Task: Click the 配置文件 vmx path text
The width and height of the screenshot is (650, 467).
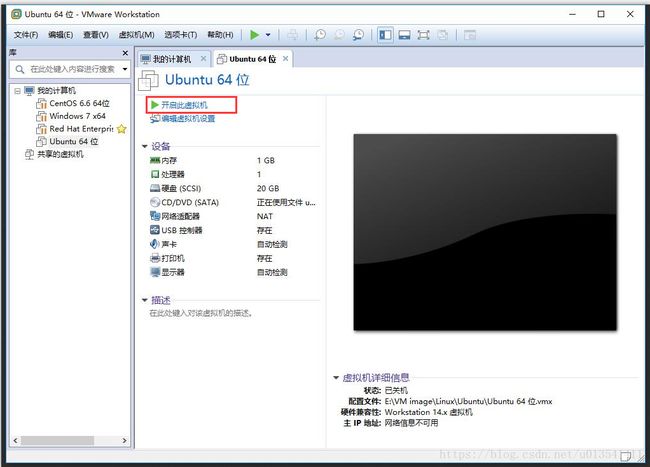Action: tap(468, 401)
